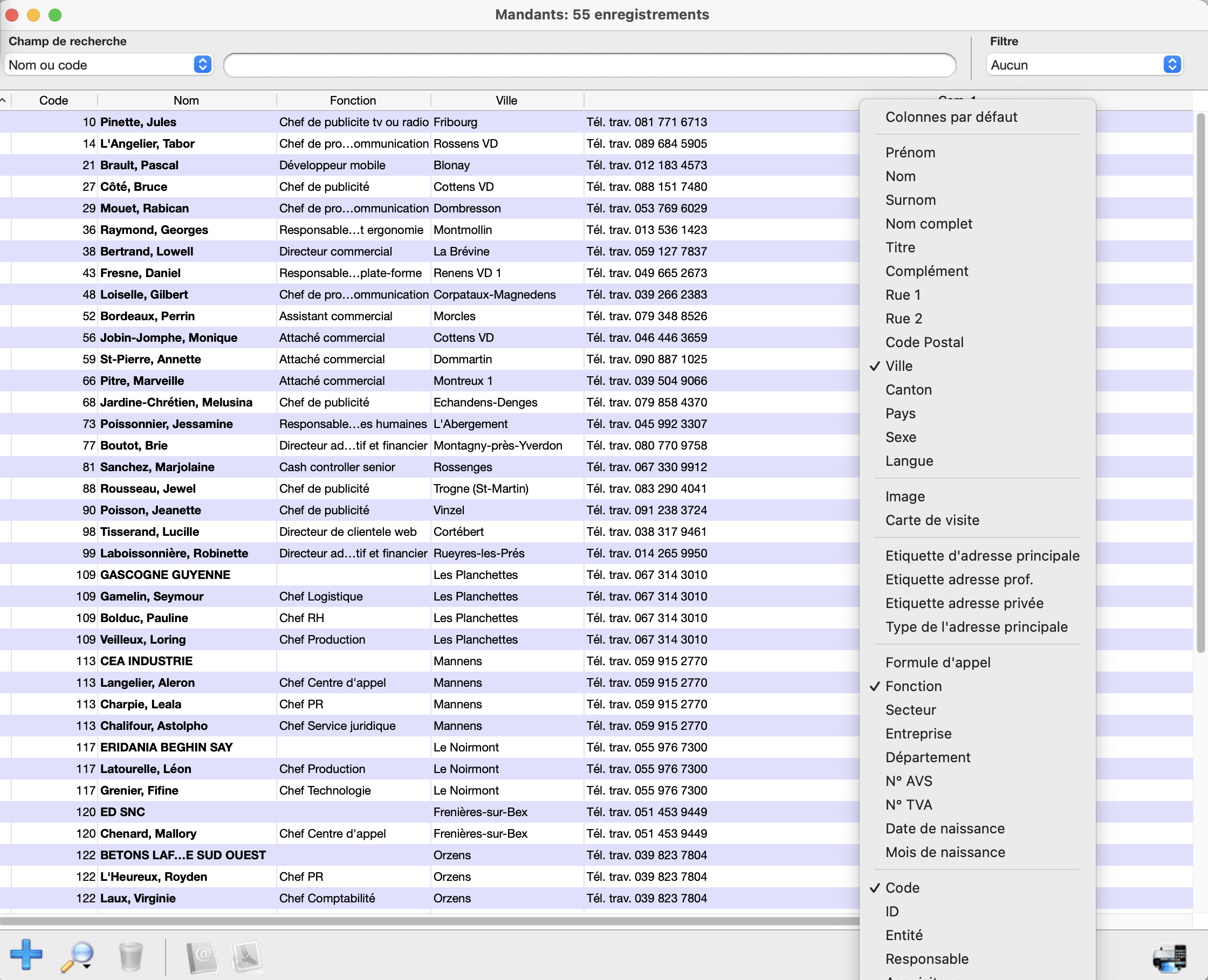Click the address book icon
This screenshot has height=980, width=1208.
(x=202, y=956)
